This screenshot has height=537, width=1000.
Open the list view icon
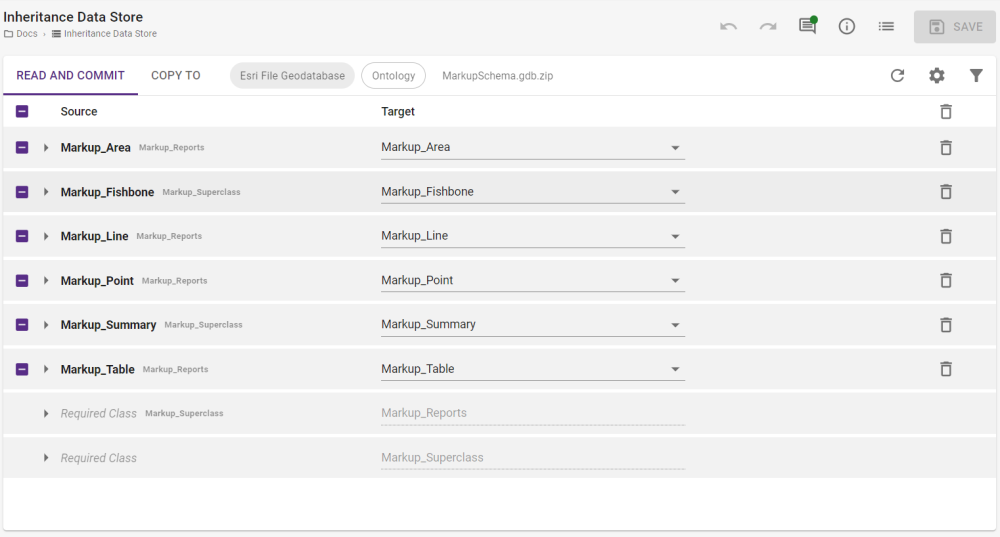pyautogui.click(x=886, y=27)
